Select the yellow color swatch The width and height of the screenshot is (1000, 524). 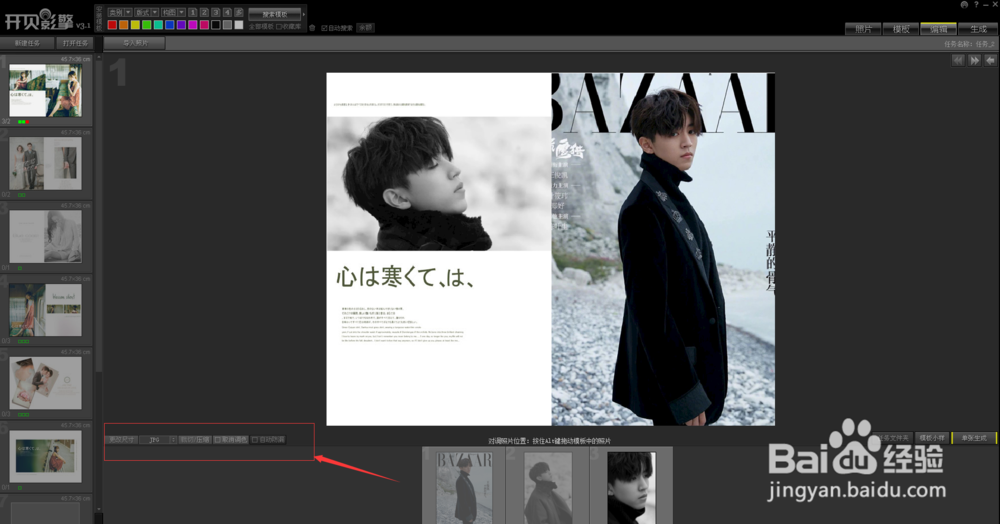pyautogui.click(x=135, y=25)
